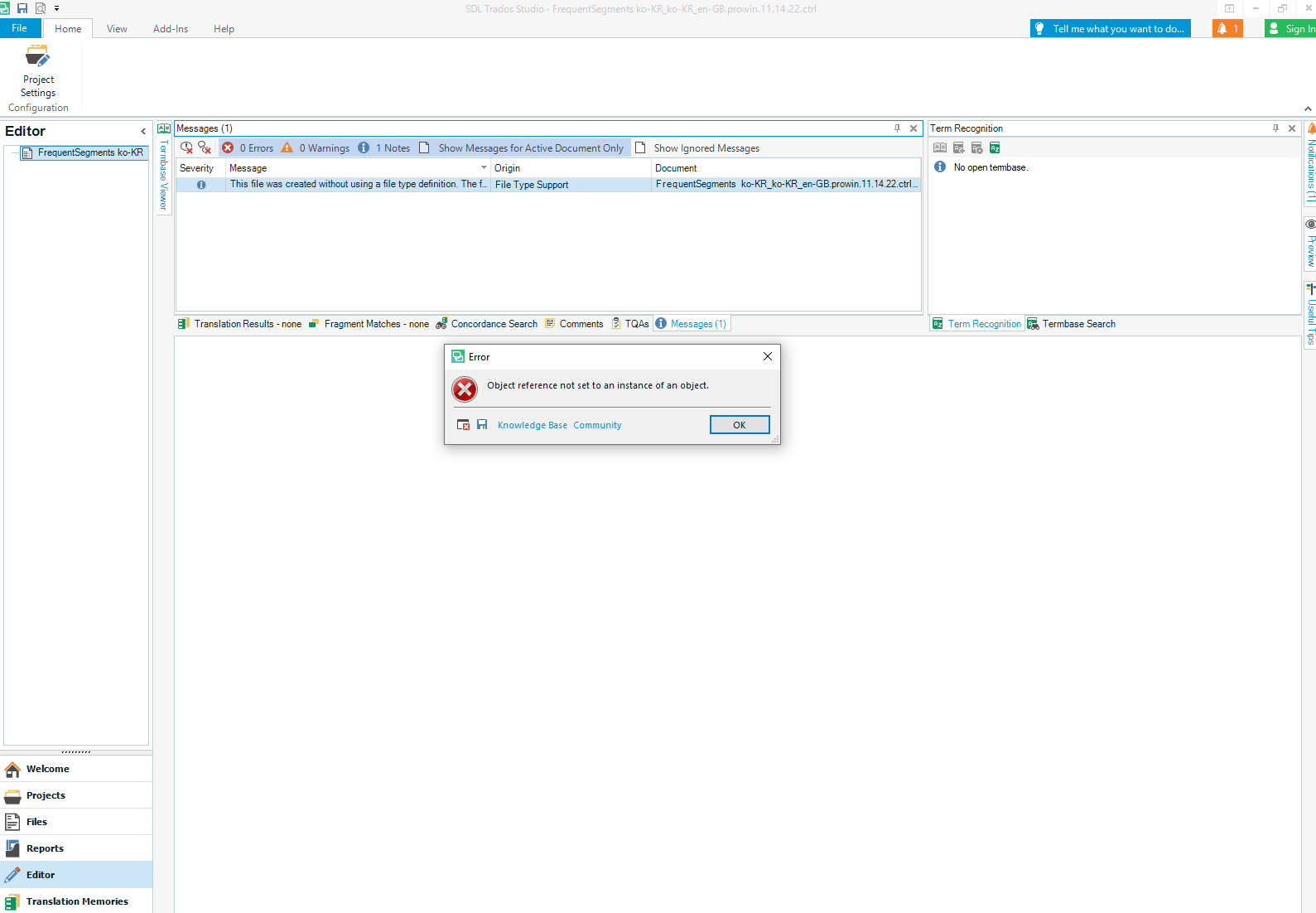Click the Origin column header
This screenshot has width=1316, height=913.
coord(571,168)
